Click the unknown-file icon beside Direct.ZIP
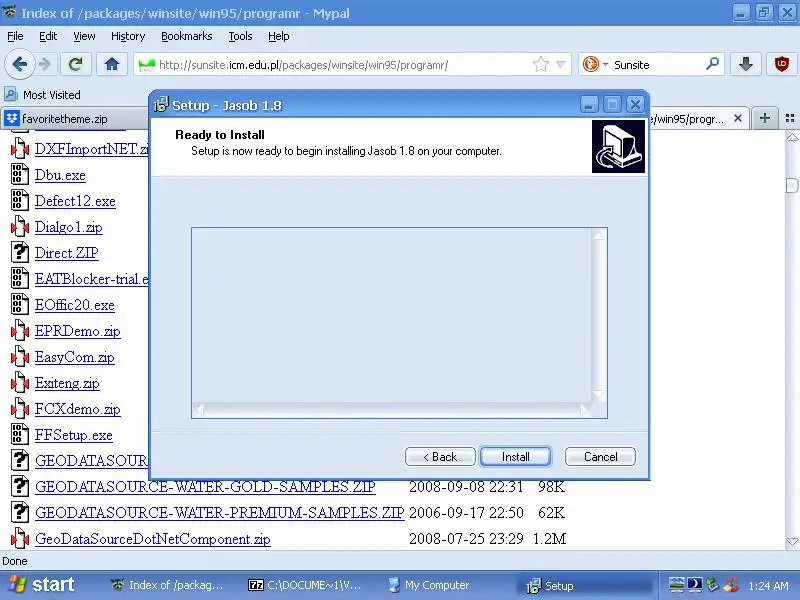The image size is (800, 600). point(20,252)
